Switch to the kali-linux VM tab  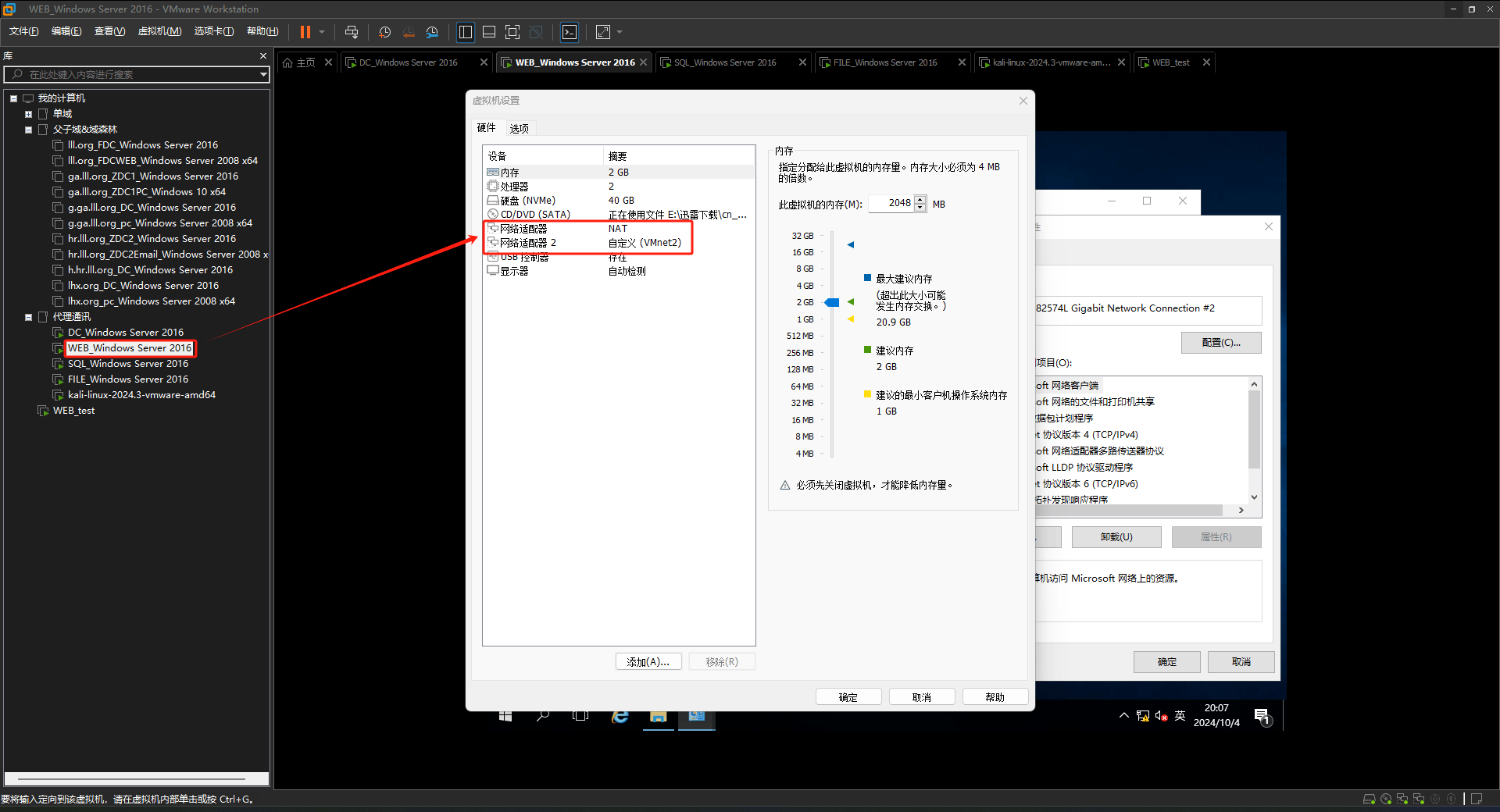pyautogui.click(x=1052, y=62)
